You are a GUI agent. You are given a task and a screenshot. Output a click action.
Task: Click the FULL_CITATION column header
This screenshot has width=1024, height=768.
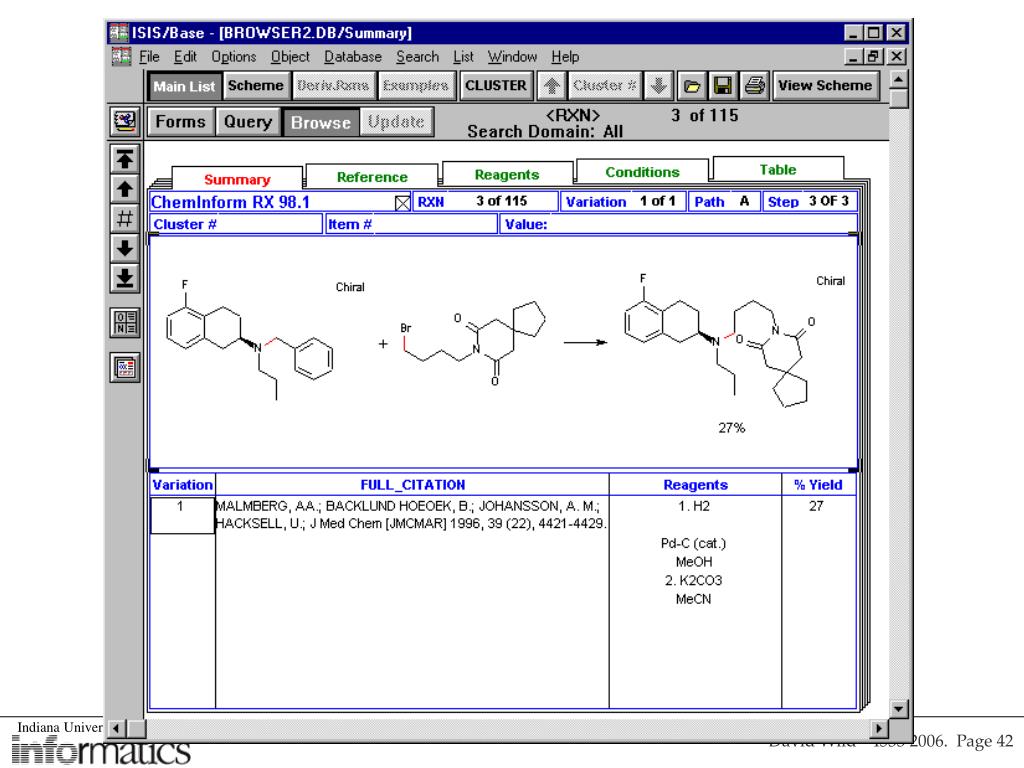click(x=413, y=485)
